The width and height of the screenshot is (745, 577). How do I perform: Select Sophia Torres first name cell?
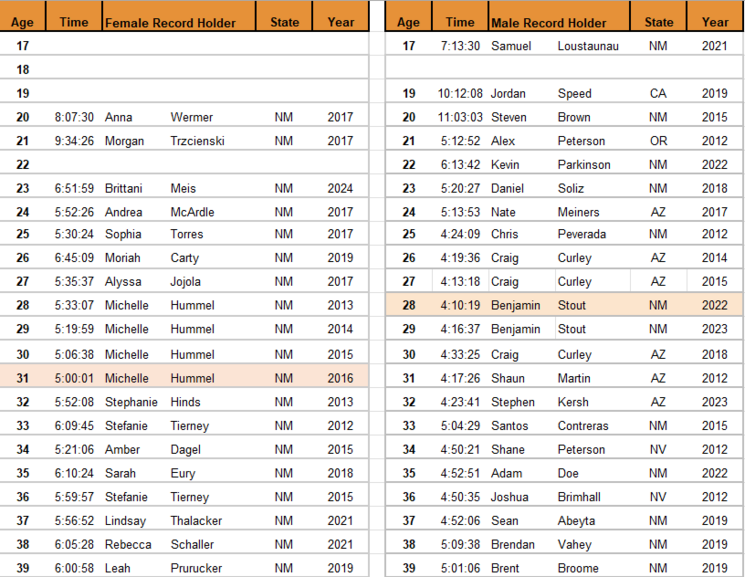click(x=123, y=234)
